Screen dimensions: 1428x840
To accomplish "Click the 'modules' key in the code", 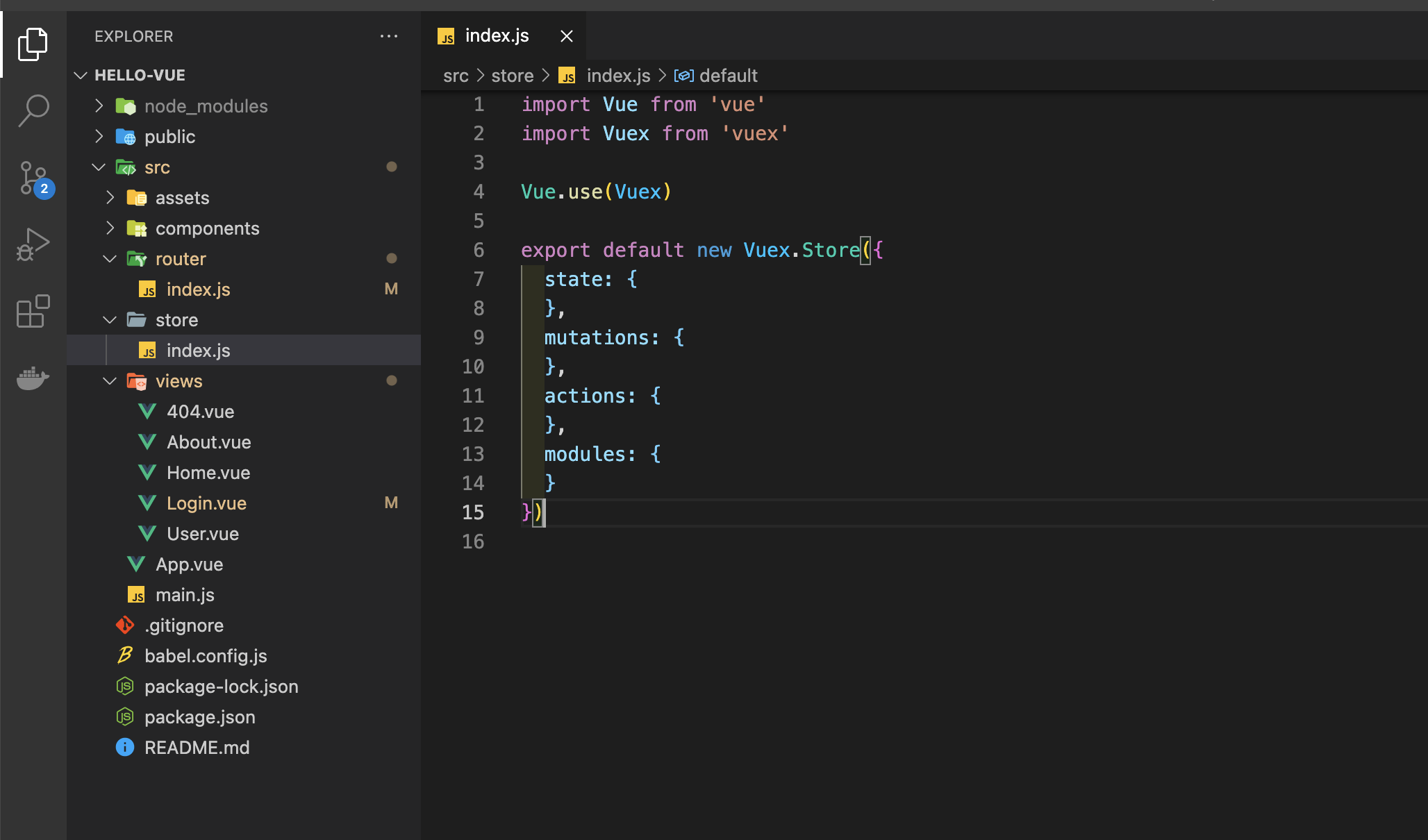I will [x=585, y=454].
